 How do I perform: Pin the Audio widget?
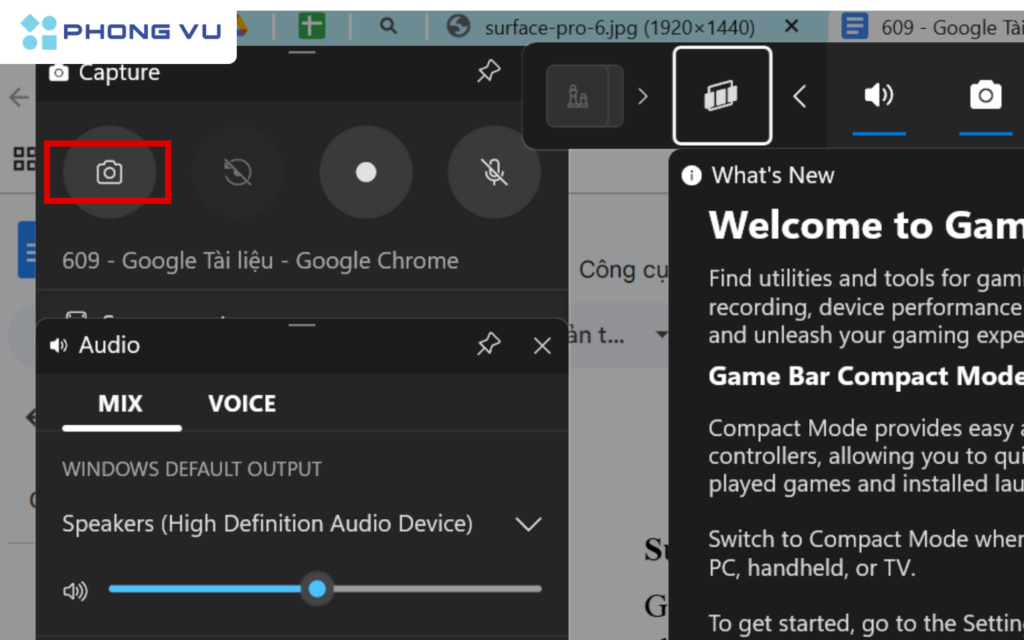pyautogui.click(x=488, y=344)
